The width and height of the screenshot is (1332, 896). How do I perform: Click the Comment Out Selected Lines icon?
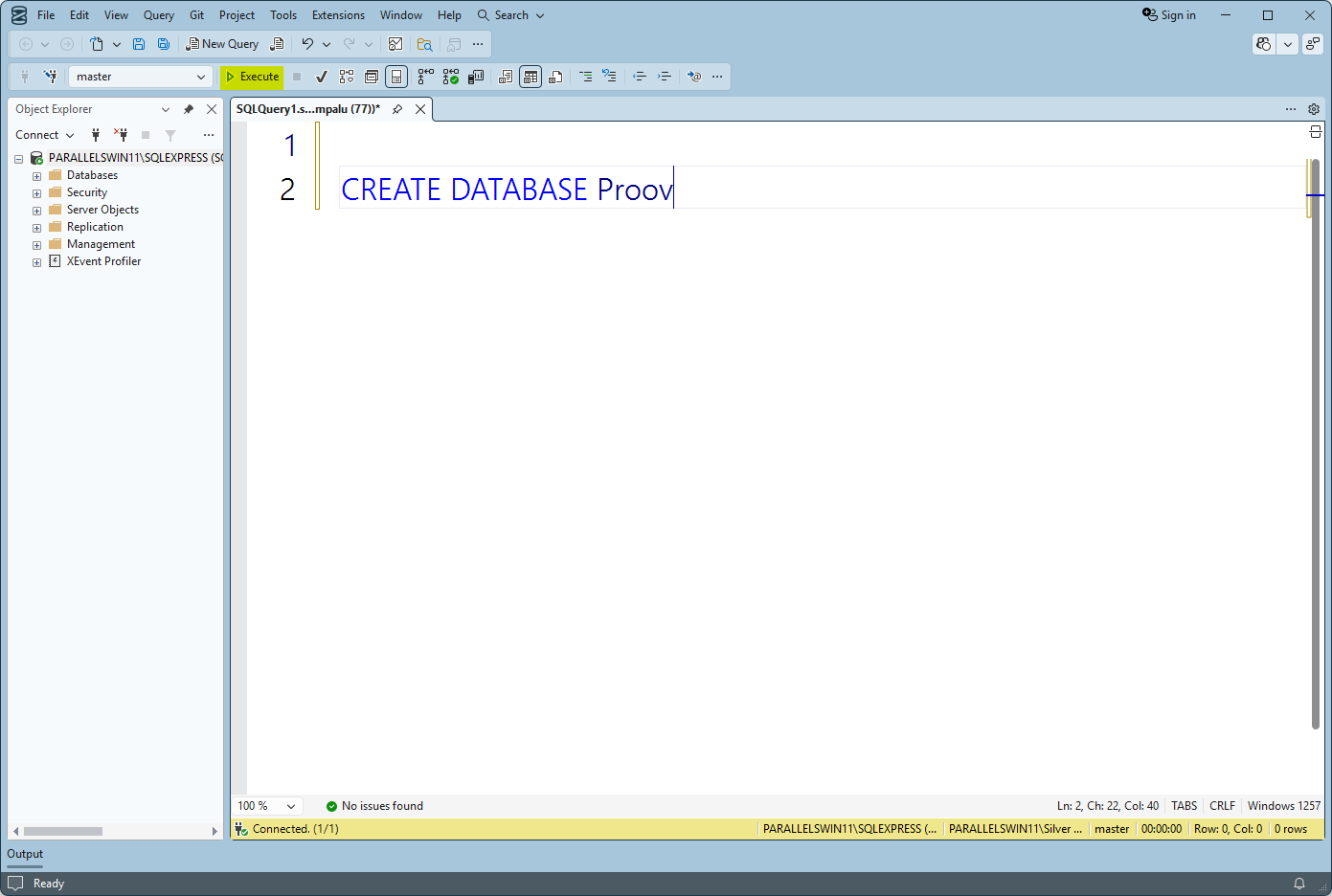tap(585, 77)
